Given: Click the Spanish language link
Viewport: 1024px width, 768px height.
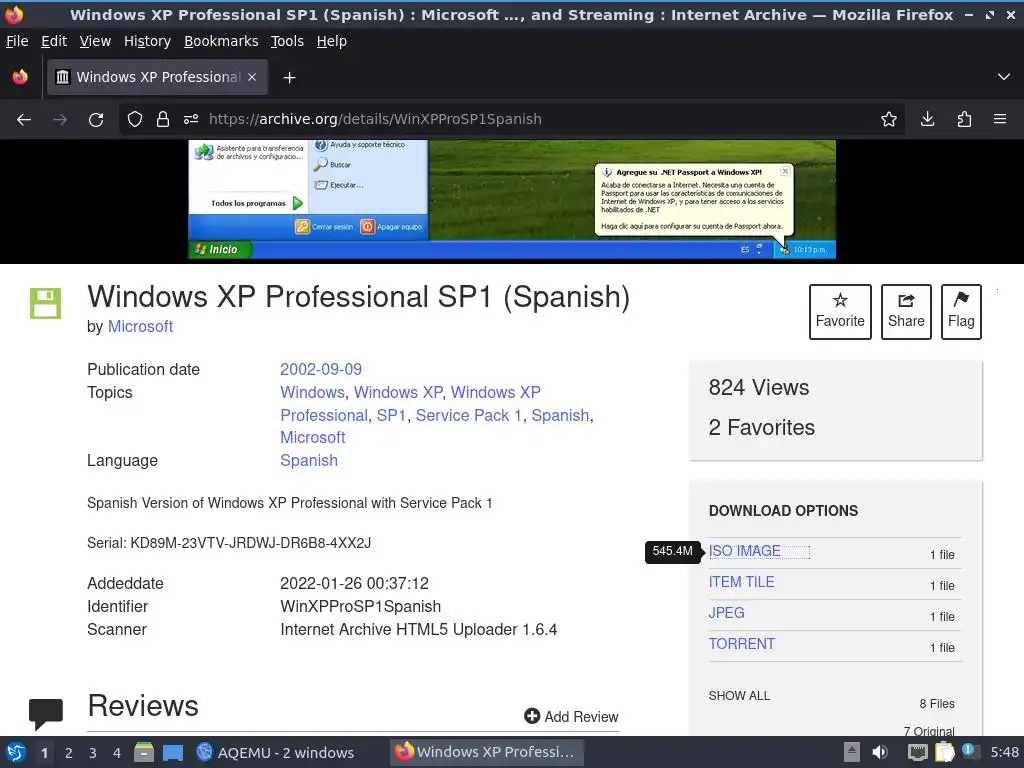Looking at the screenshot, I should point(309,460).
